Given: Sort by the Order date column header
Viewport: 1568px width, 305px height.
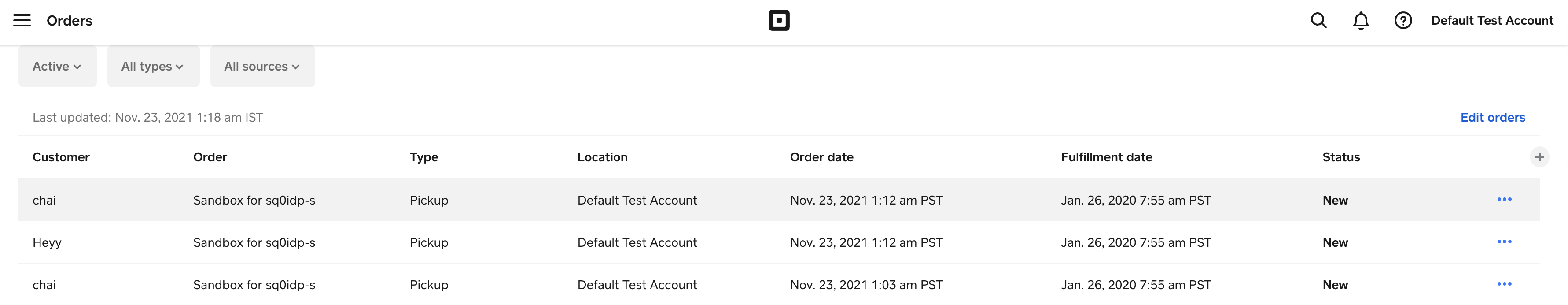Looking at the screenshot, I should pyautogui.click(x=821, y=157).
